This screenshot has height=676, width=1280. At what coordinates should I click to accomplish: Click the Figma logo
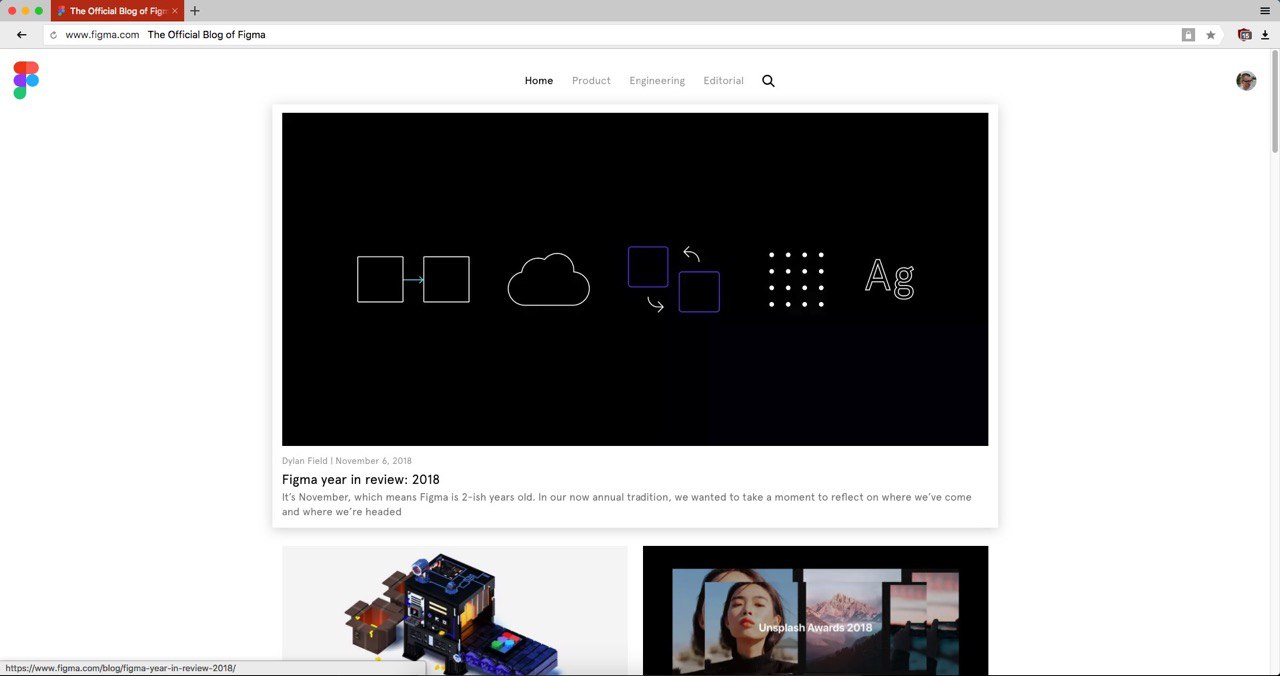26,80
